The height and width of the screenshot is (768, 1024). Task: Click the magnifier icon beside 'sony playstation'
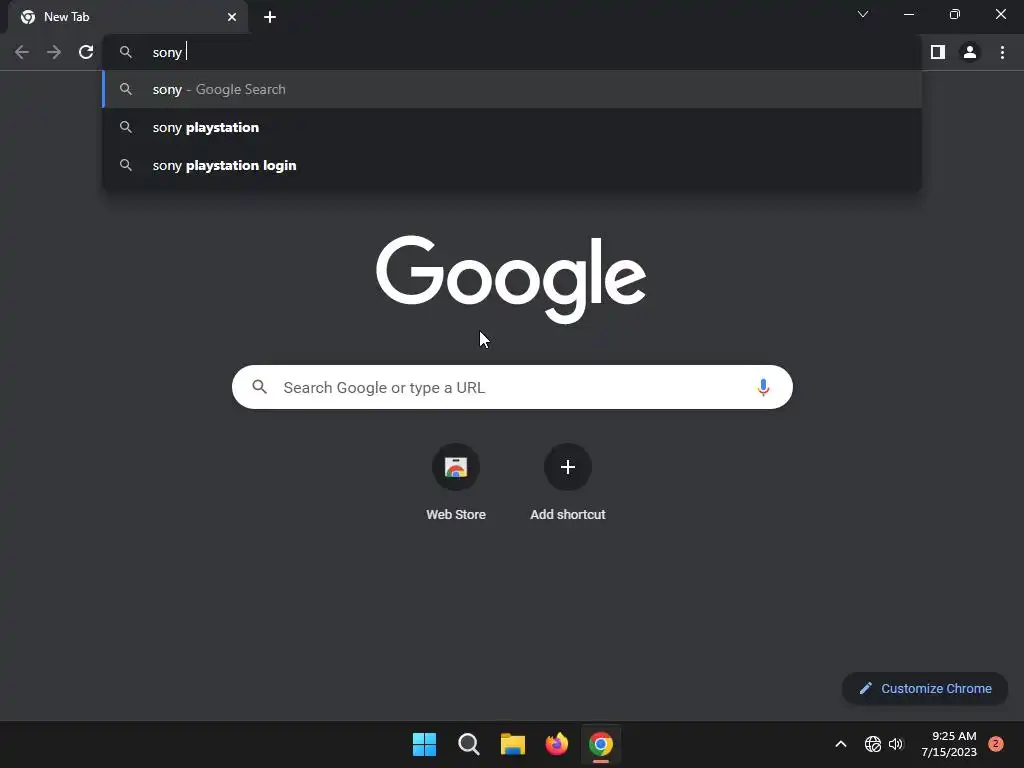point(126,127)
